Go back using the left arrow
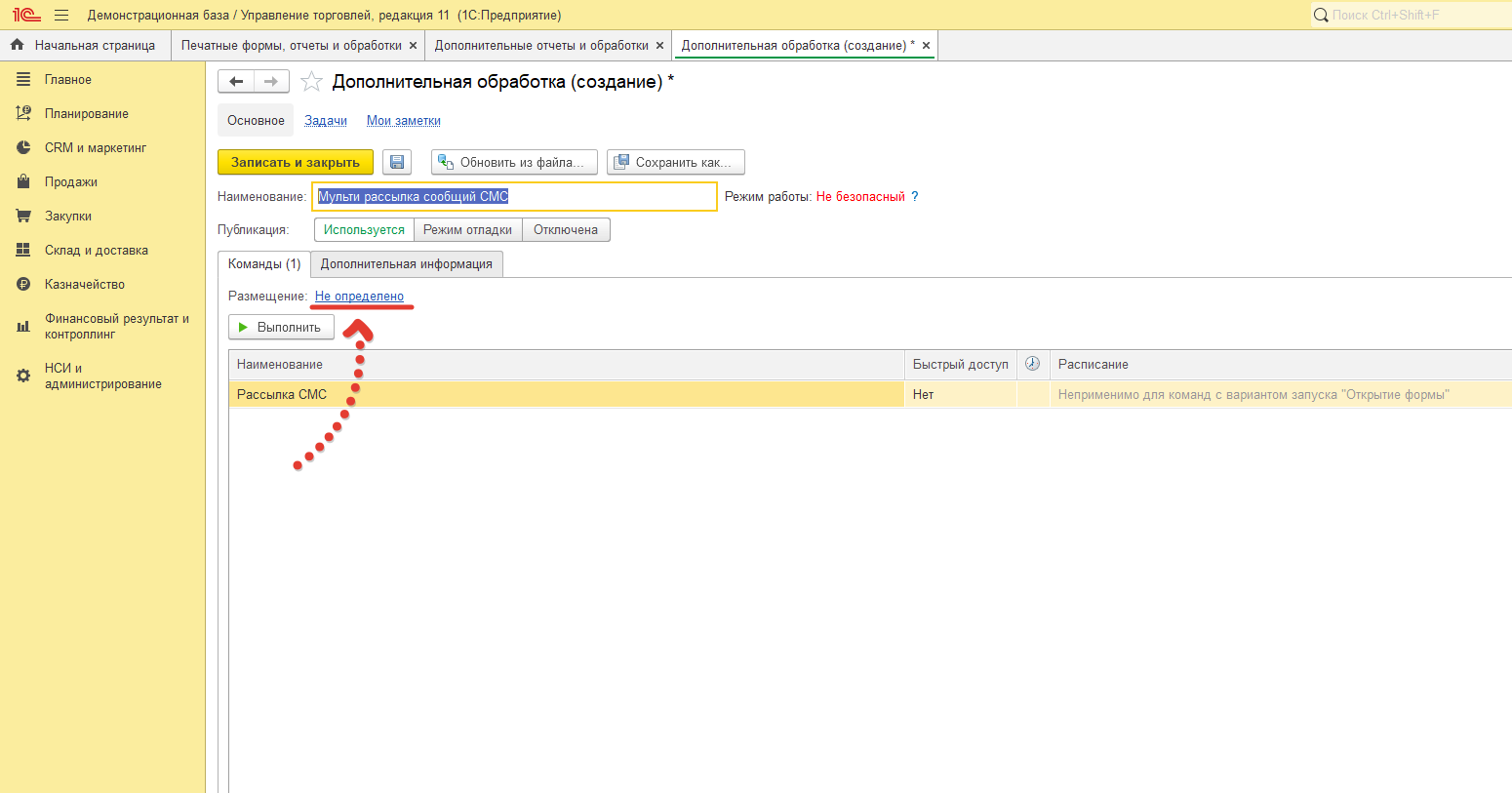This screenshot has height=793, width=1512. tap(236, 82)
